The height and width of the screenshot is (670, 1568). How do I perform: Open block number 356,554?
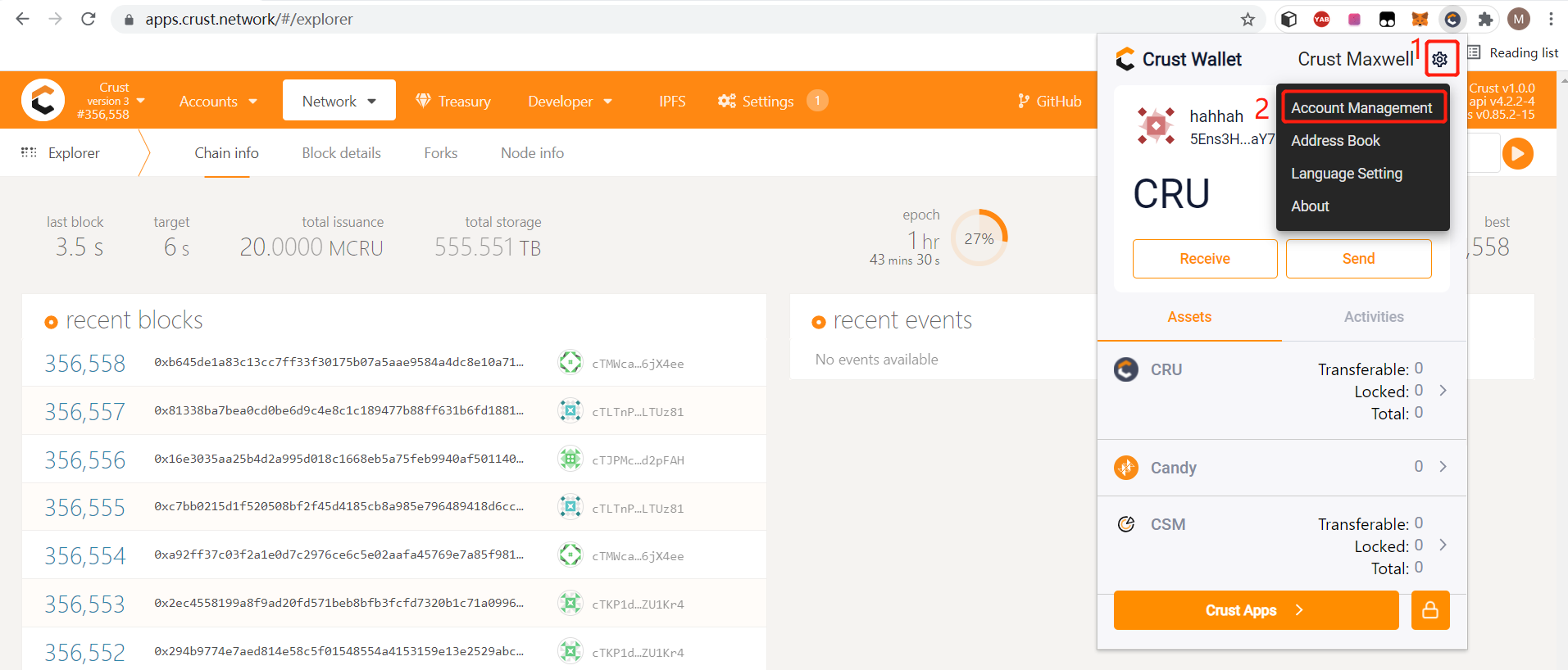point(84,556)
